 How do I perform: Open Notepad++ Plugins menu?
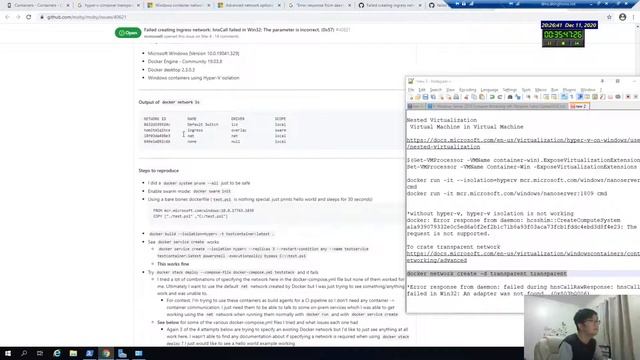tap(569, 90)
